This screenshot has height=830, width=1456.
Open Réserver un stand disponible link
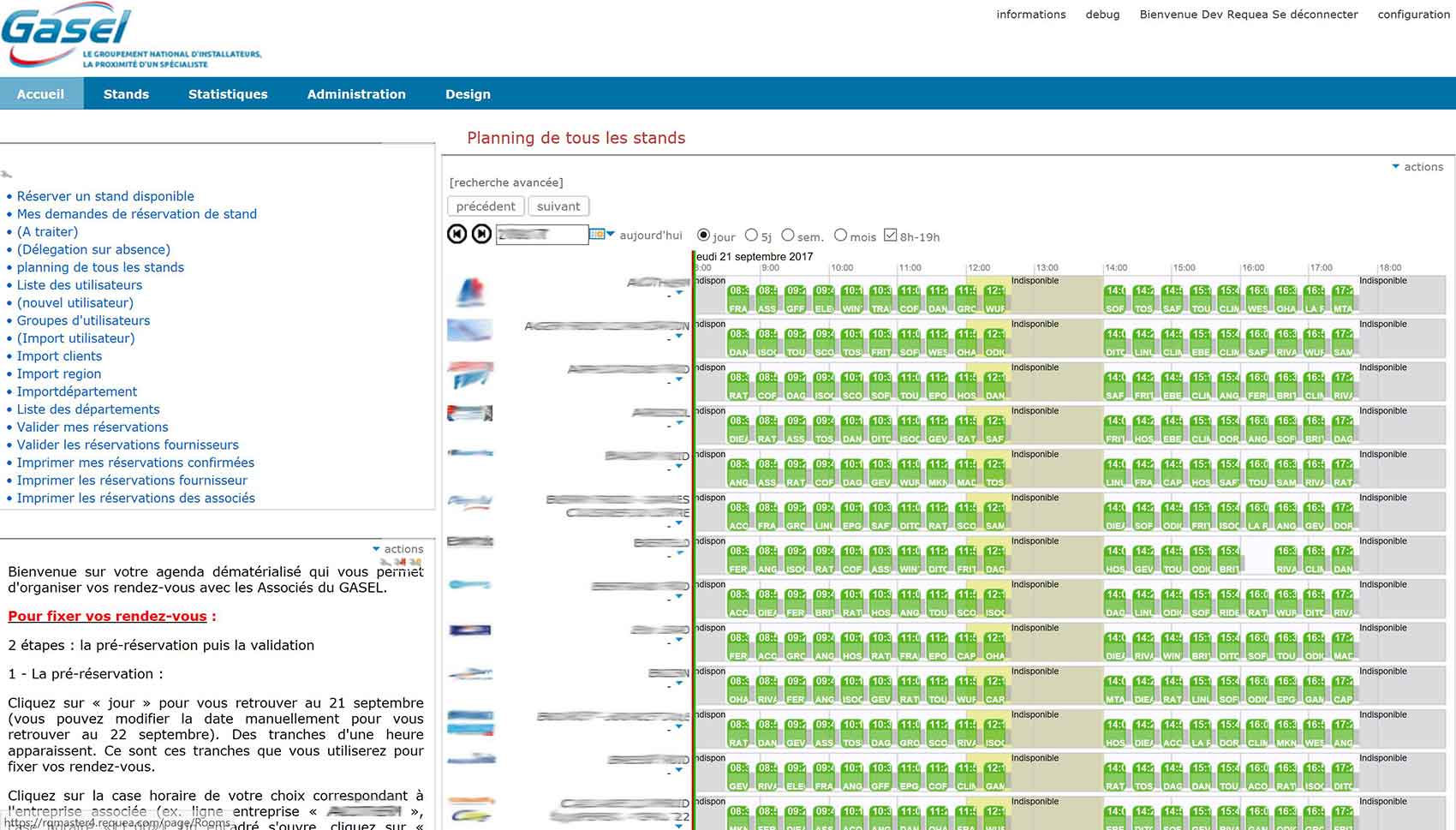pos(105,196)
